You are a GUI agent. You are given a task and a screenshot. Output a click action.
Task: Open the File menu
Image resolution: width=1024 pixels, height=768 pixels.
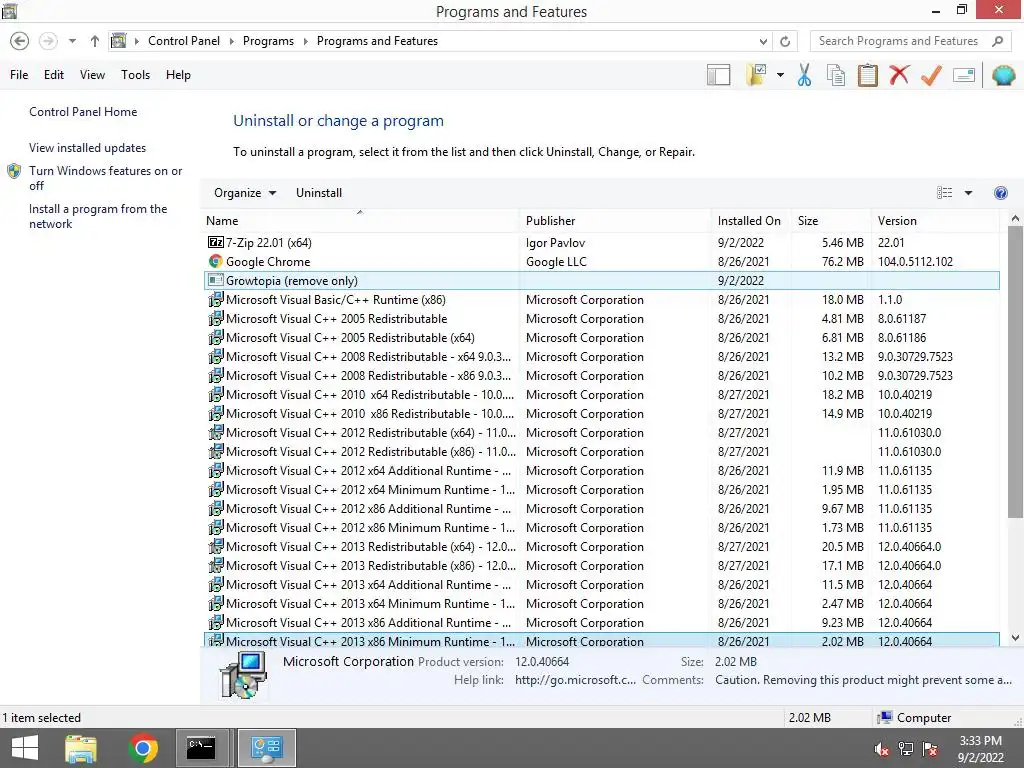coord(19,75)
